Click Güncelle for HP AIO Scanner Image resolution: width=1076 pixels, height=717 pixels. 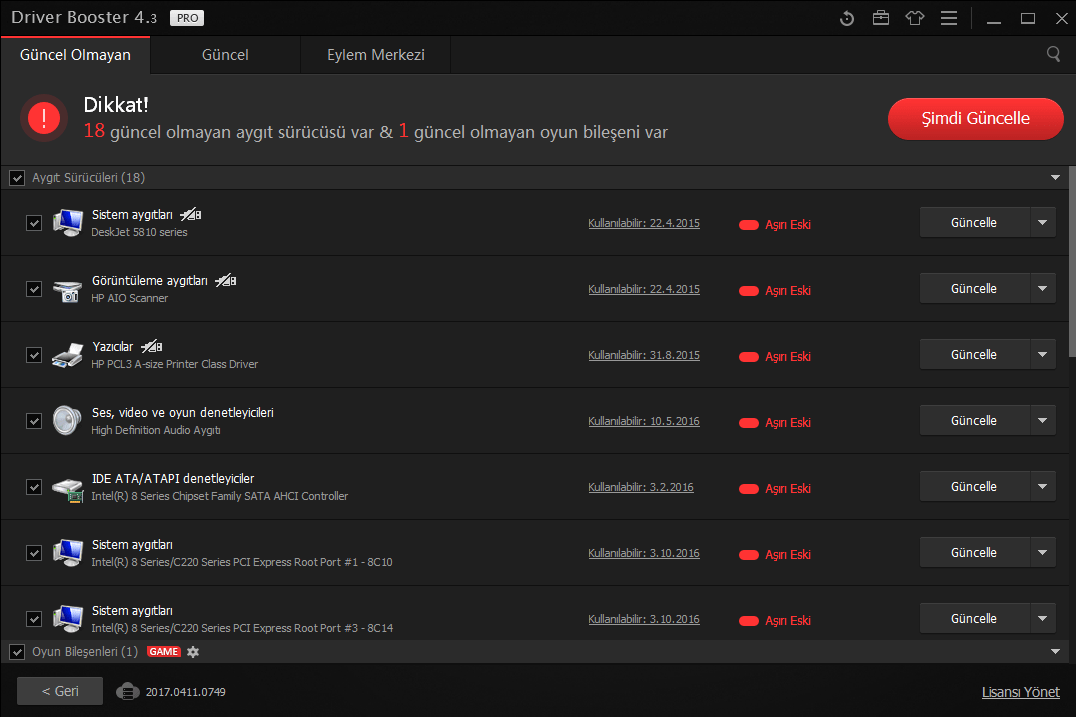point(974,288)
